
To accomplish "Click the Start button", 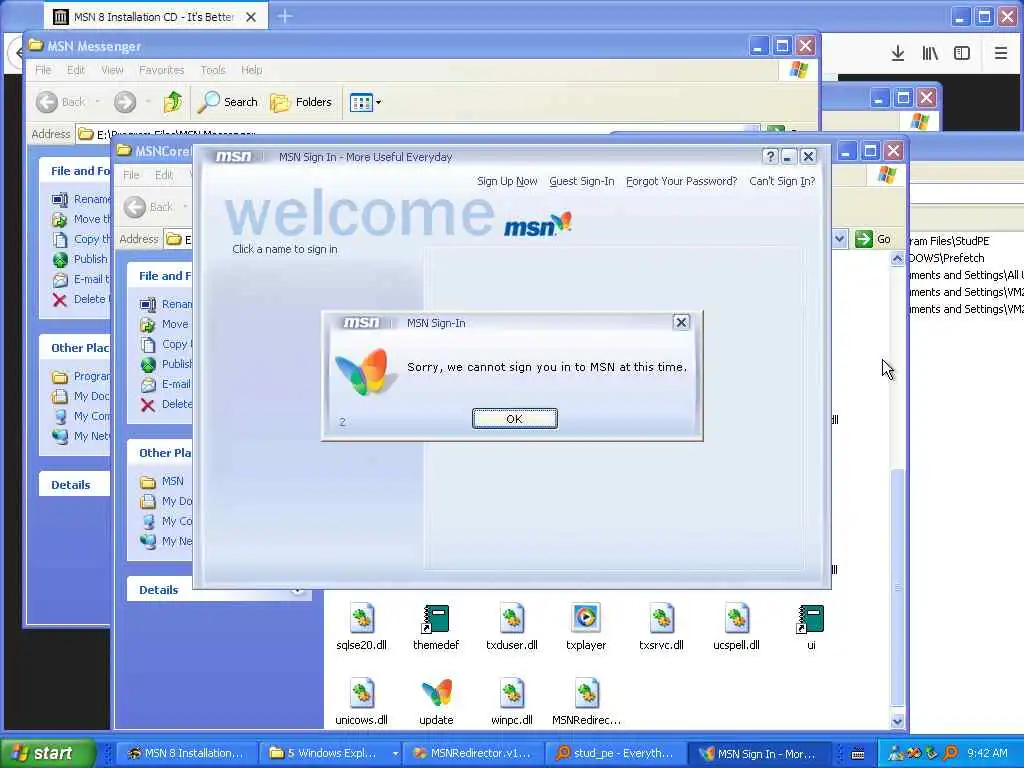I will pyautogui.click(x=46, y=753).
